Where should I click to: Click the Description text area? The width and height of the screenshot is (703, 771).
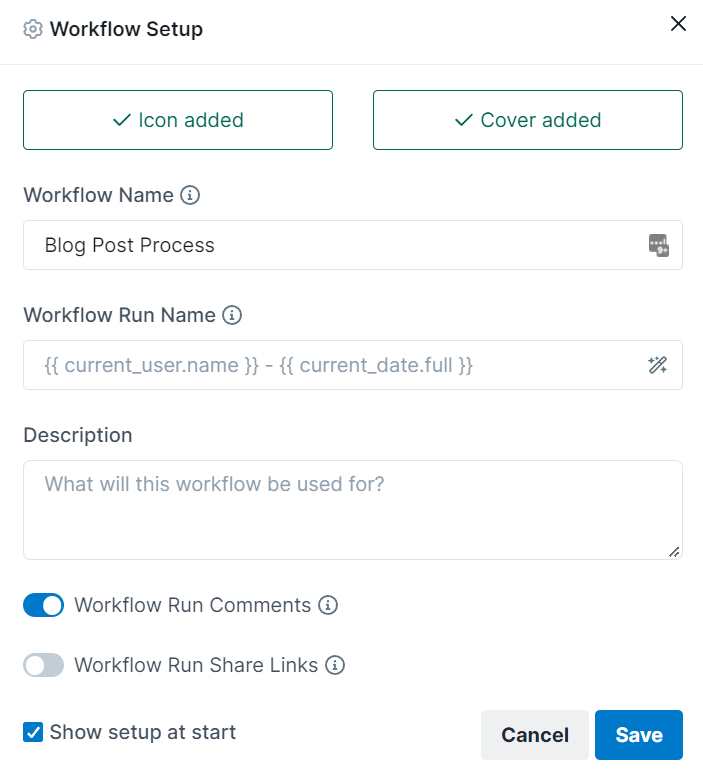353,510
